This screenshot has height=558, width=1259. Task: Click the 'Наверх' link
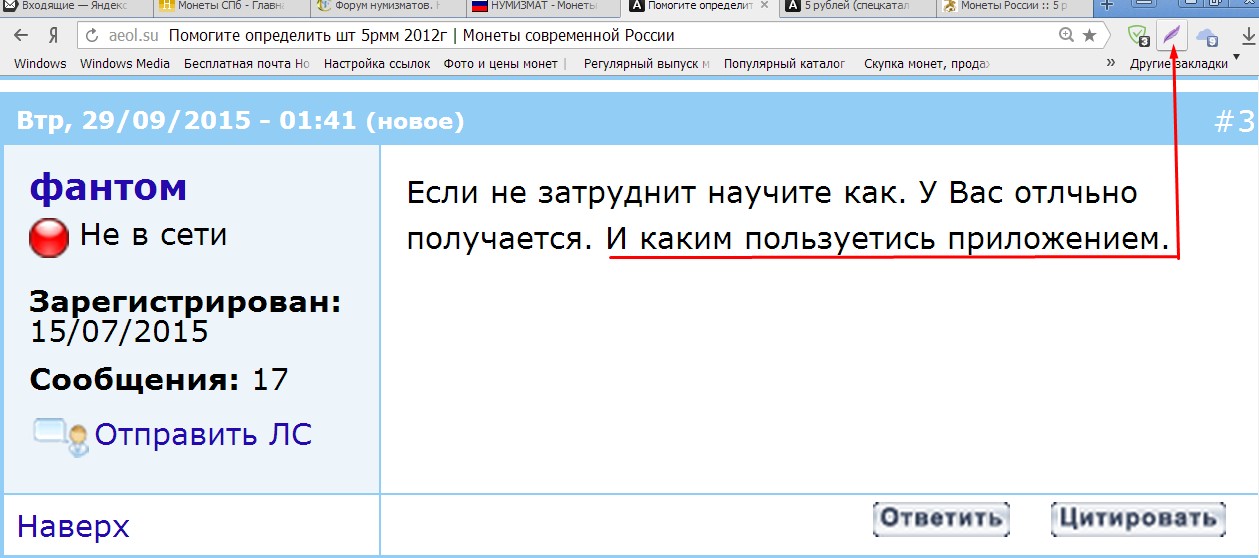point(73,526)
